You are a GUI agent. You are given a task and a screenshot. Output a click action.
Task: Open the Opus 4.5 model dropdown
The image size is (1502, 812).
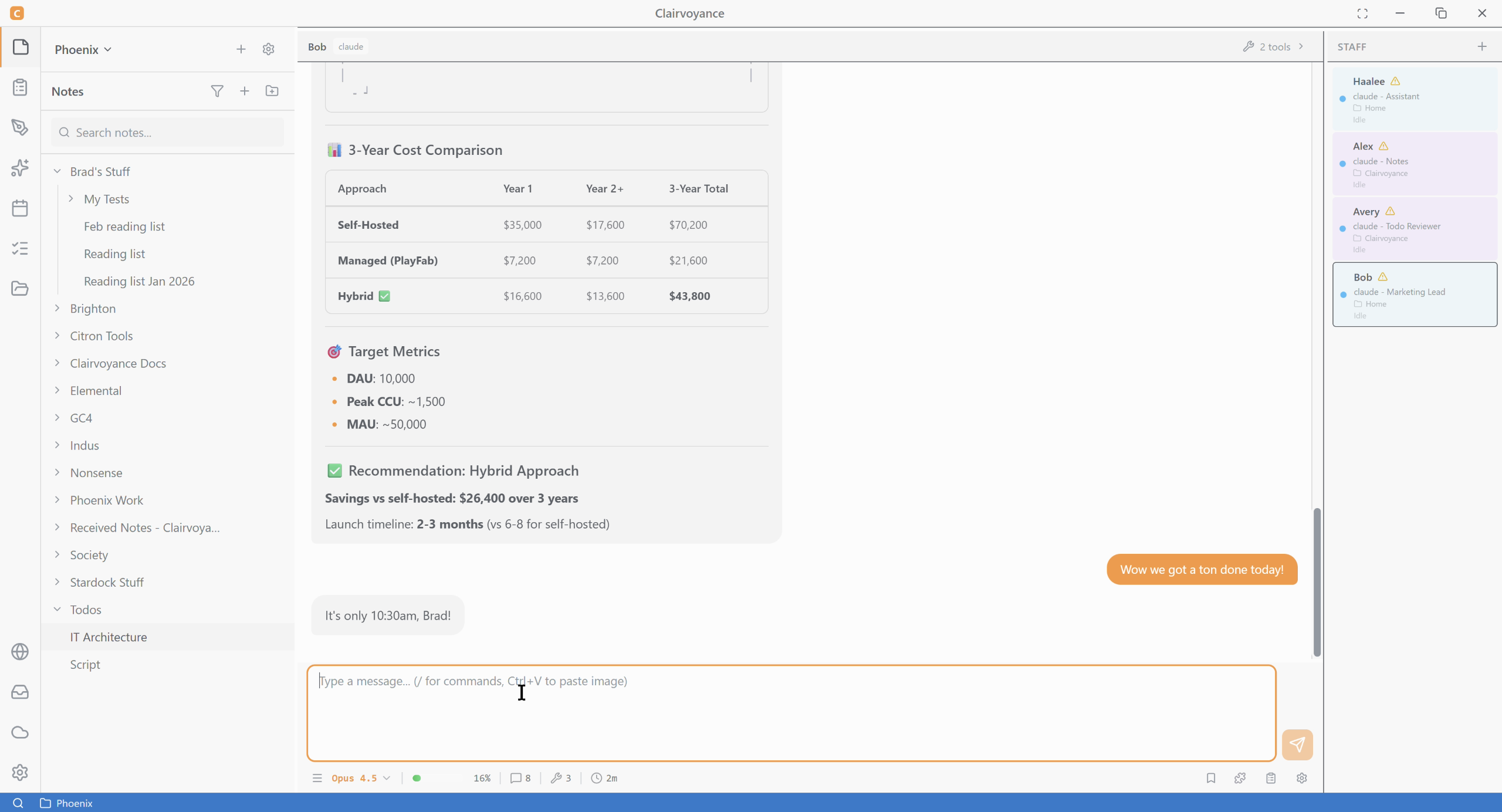tap(360, 778)
